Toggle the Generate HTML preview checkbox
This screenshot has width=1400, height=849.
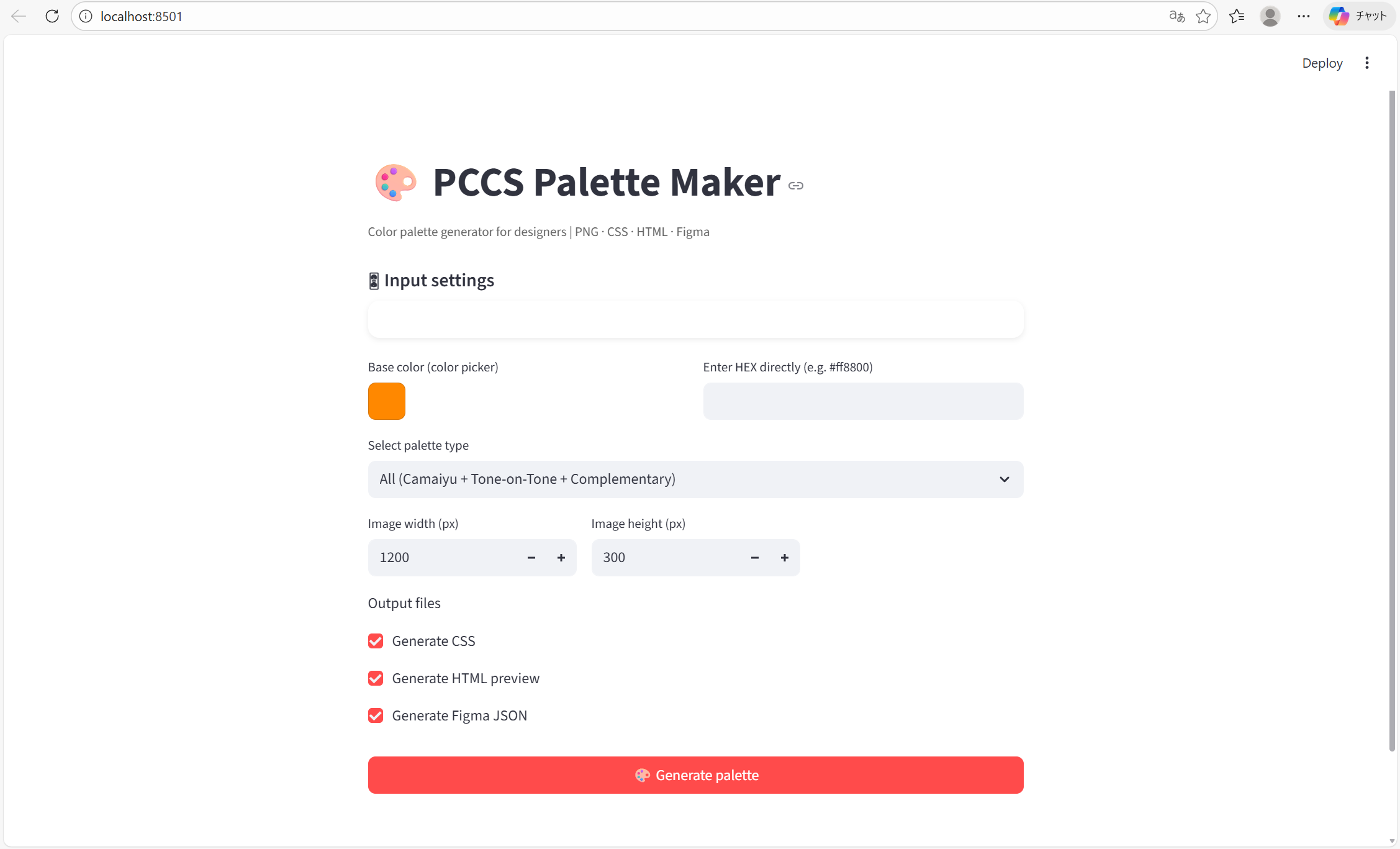[x=376, y=678]
